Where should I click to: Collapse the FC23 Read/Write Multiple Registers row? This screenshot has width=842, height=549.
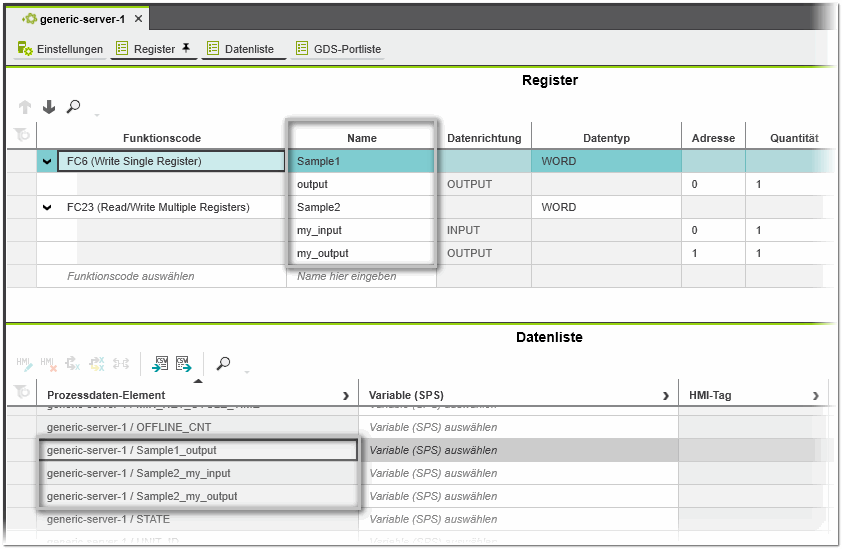pyautogui.click(x=47, y=207)
